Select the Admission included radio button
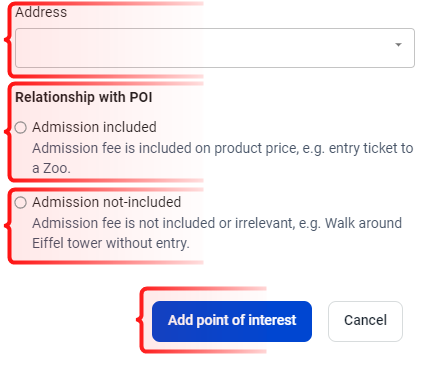Image resolution: width=431 pixels, height=369 pixels. pos(21,127)
